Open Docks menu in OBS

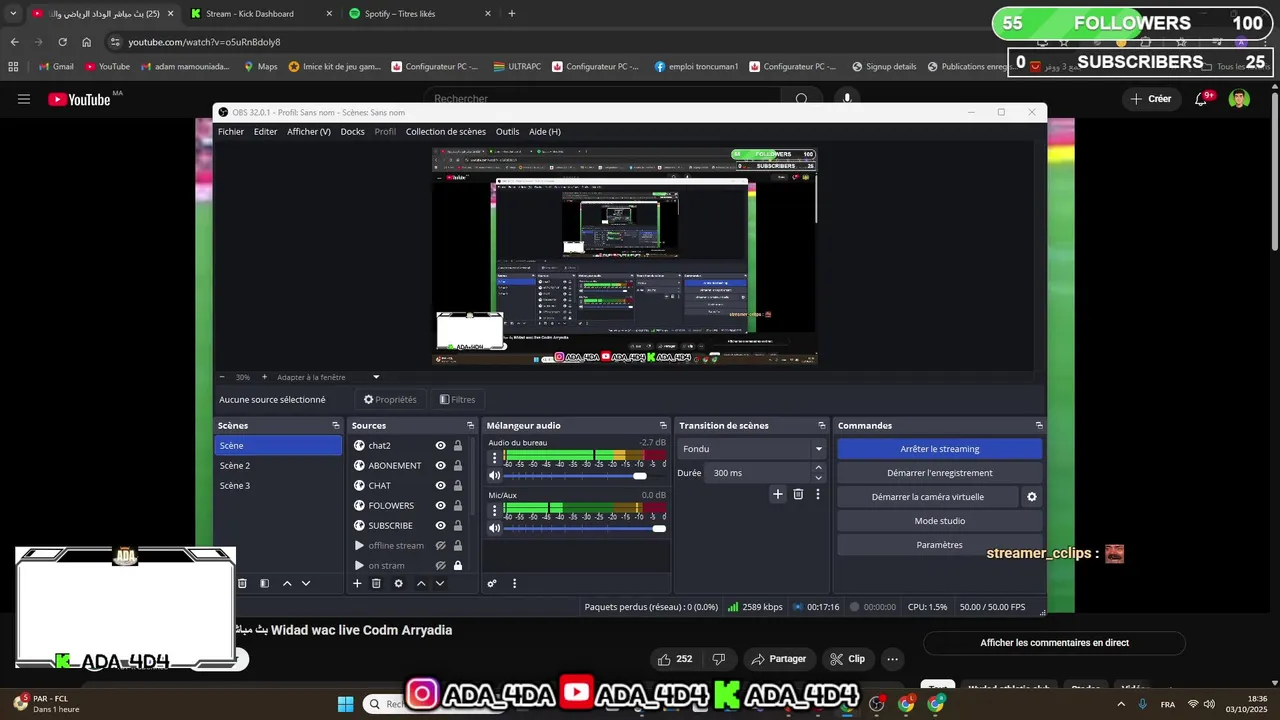pyautogui.click(x=352, y=132)
